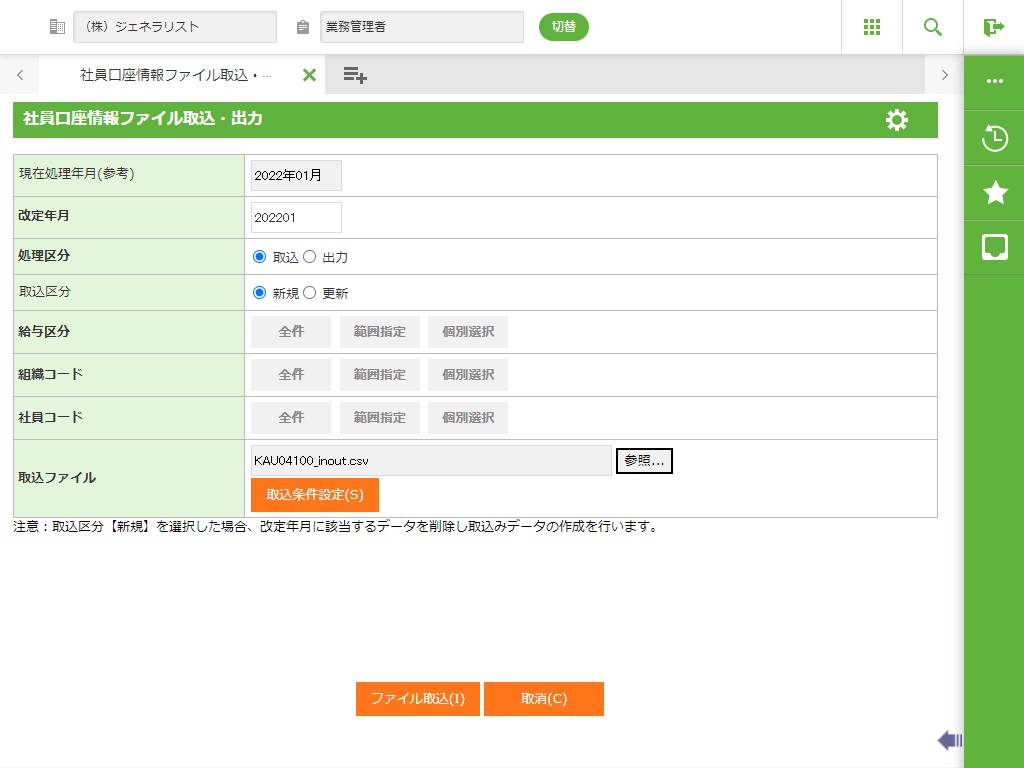
Task: Open the apps grid menu icon
Action: [871, 27]
